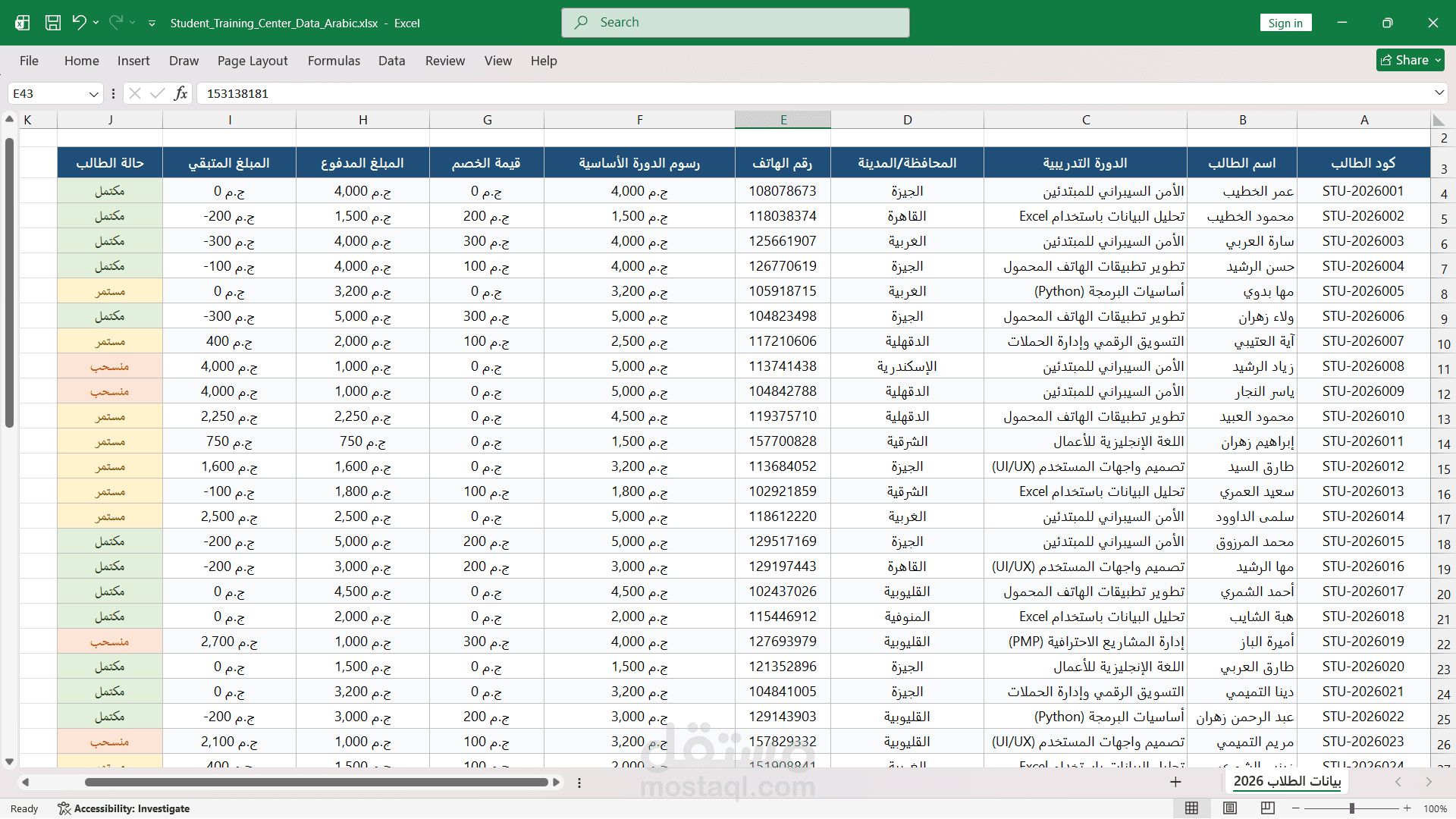The width and height of the screenshot is (1456, 819).
Task: Switch to the View tab
Action: pyautogui.click(x=498, y=61)
